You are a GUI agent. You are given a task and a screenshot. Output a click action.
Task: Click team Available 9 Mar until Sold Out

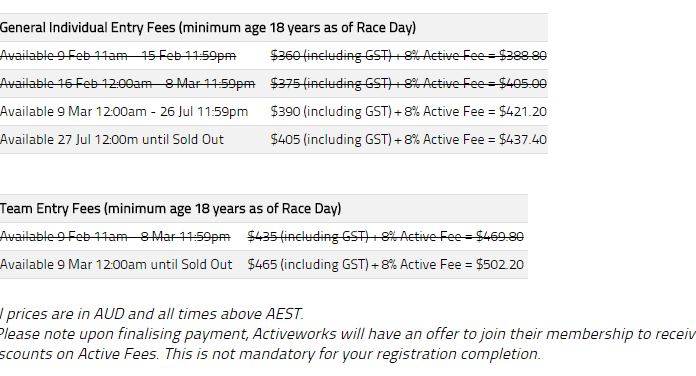pos(116,265)
